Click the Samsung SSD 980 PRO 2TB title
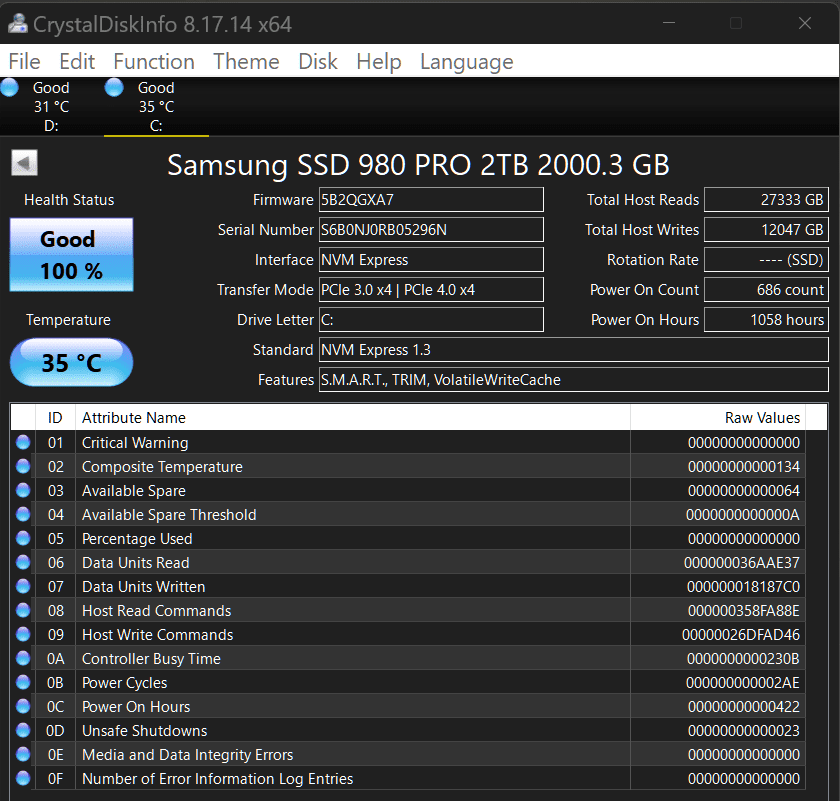 coord(418,164)
